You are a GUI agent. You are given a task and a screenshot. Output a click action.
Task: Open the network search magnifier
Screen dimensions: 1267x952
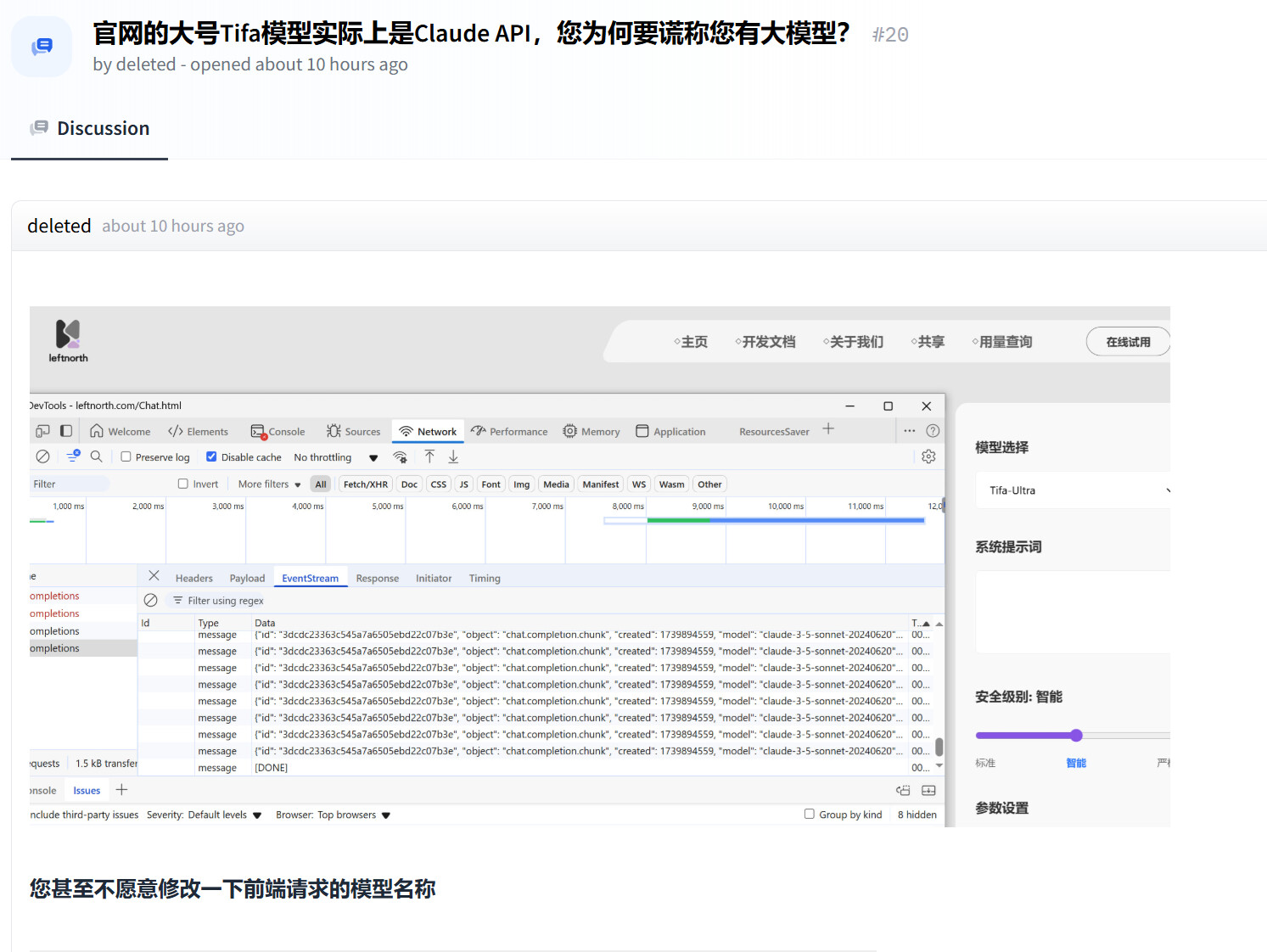[97, 456]
